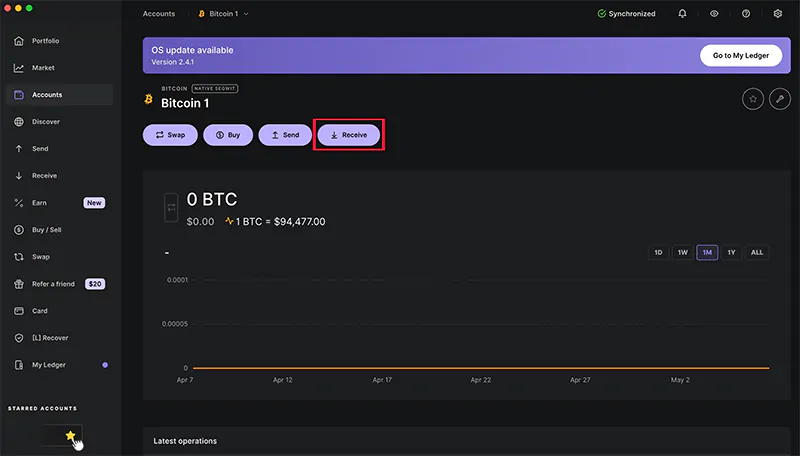Screen dimensions: 800x456
Task: Click the Go to My Ledger button
Action: pyautogui.click(x=740, y=56)
